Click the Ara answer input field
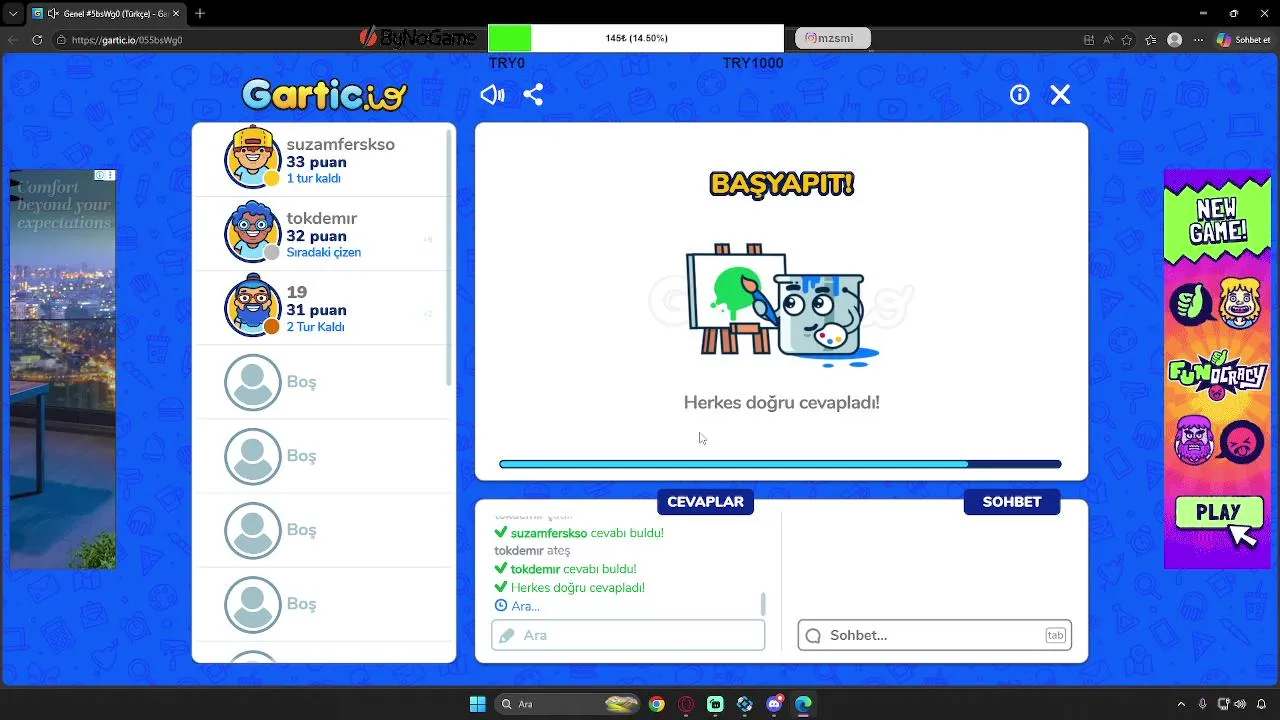 click(628, 635)
